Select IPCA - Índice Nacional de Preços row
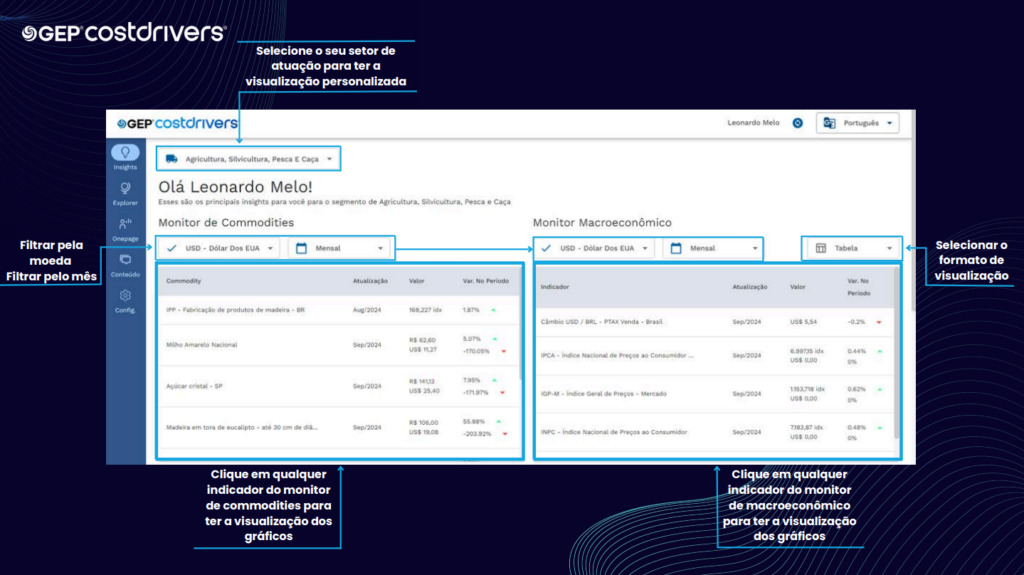Viewport: 1024px width, 575px height. 714,355
